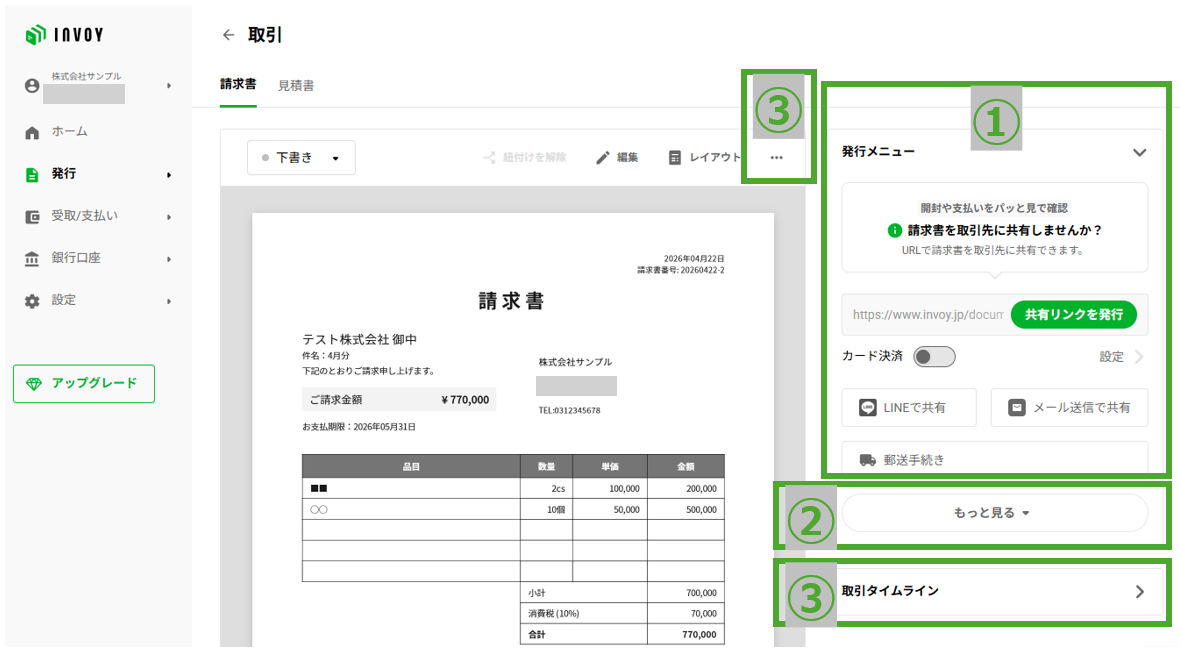This screenshot has width=1180, height=653.
Task: Click the レイアウト toolbar button
Action: [704, 157]
